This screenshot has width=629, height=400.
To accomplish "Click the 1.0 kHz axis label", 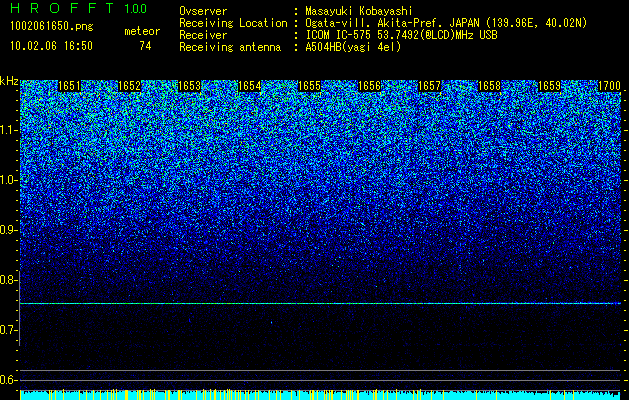I will click(x=8, y=180).
